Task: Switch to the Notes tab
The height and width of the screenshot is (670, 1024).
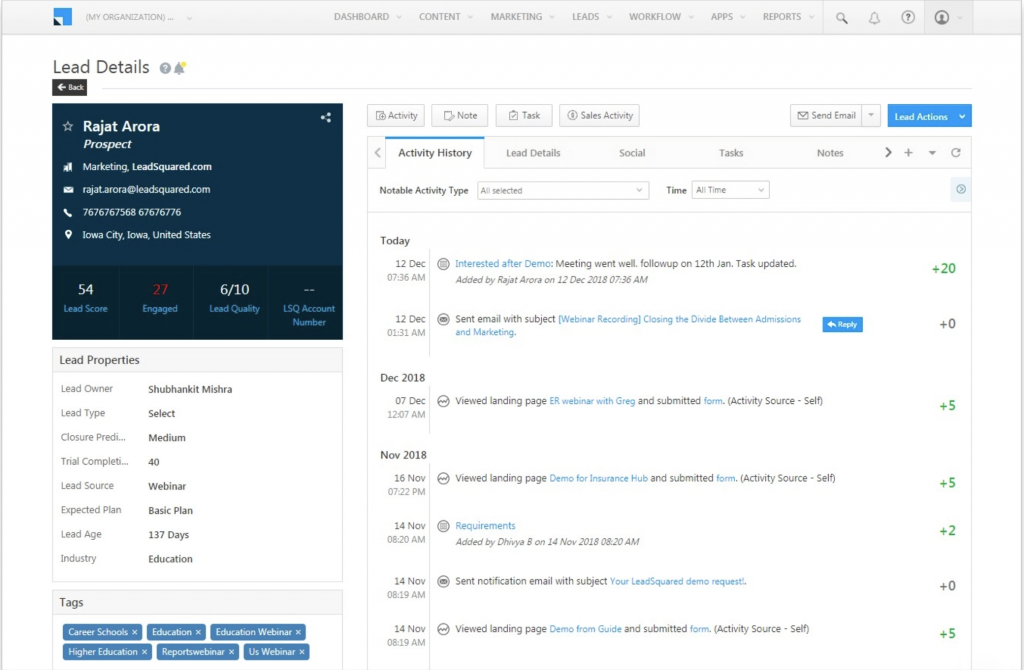Action: tap(830, 153)
